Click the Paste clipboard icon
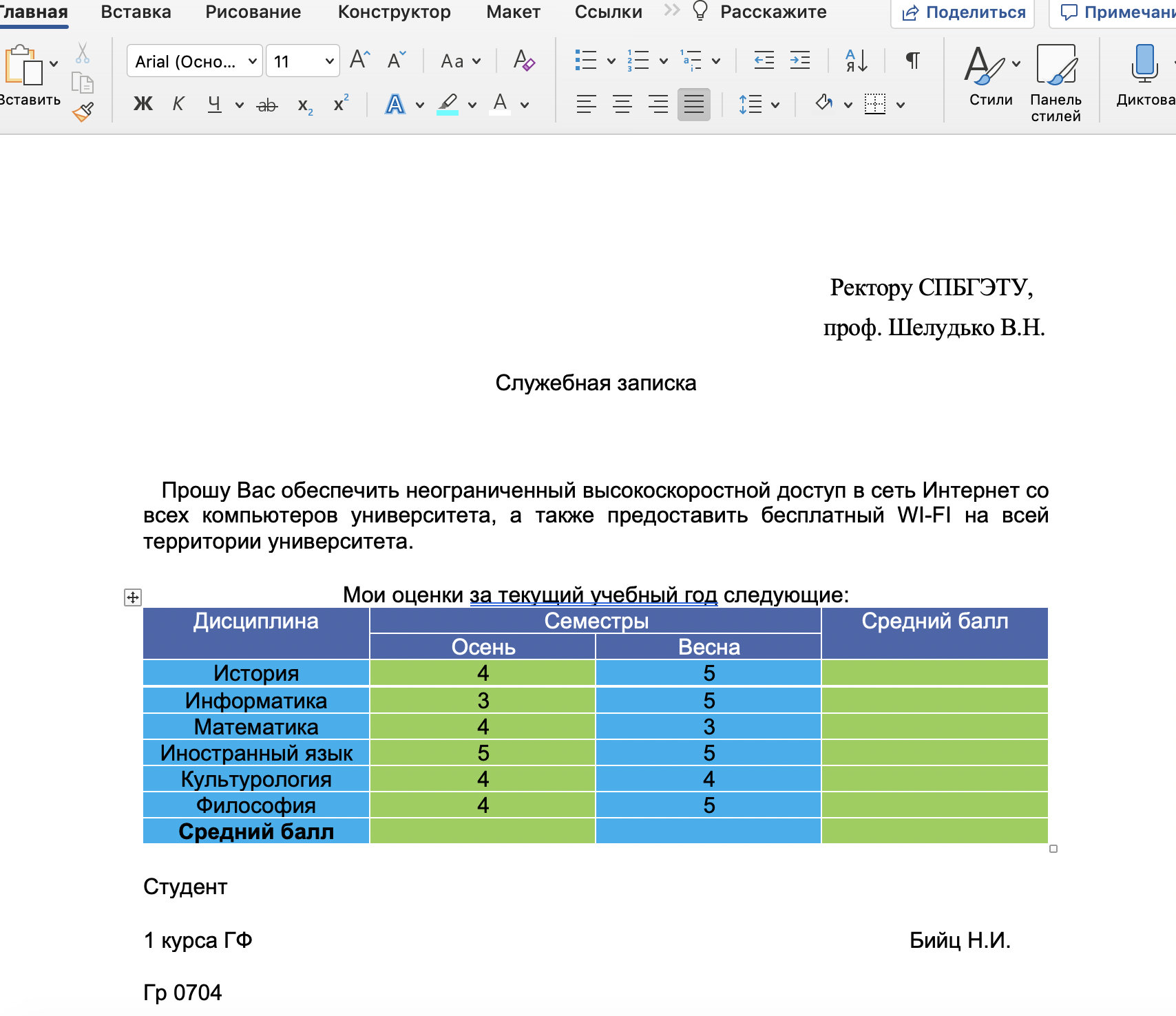 click(23, 65)
